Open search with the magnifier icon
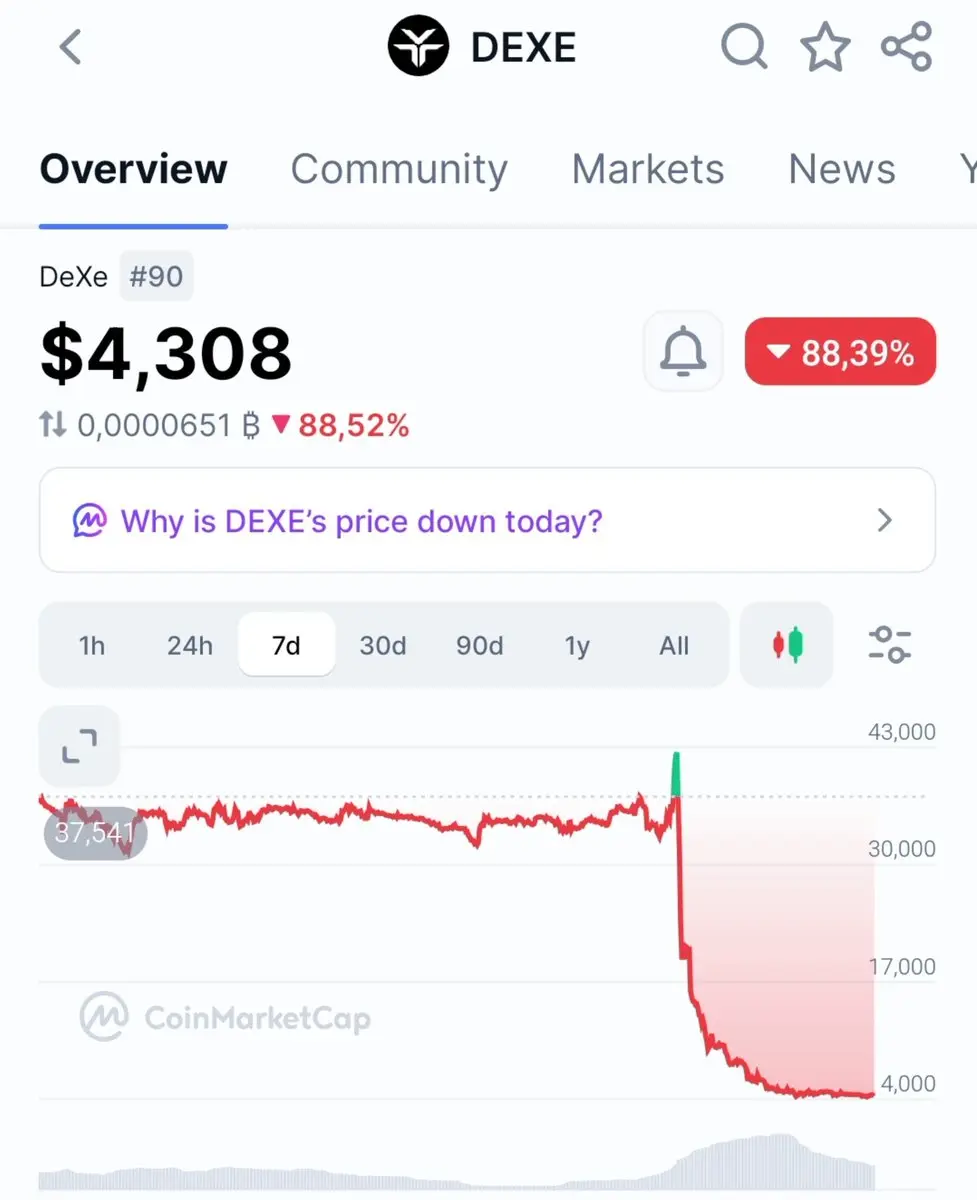The height and width of the screenshot is (1200, 977). click(744, 47)
